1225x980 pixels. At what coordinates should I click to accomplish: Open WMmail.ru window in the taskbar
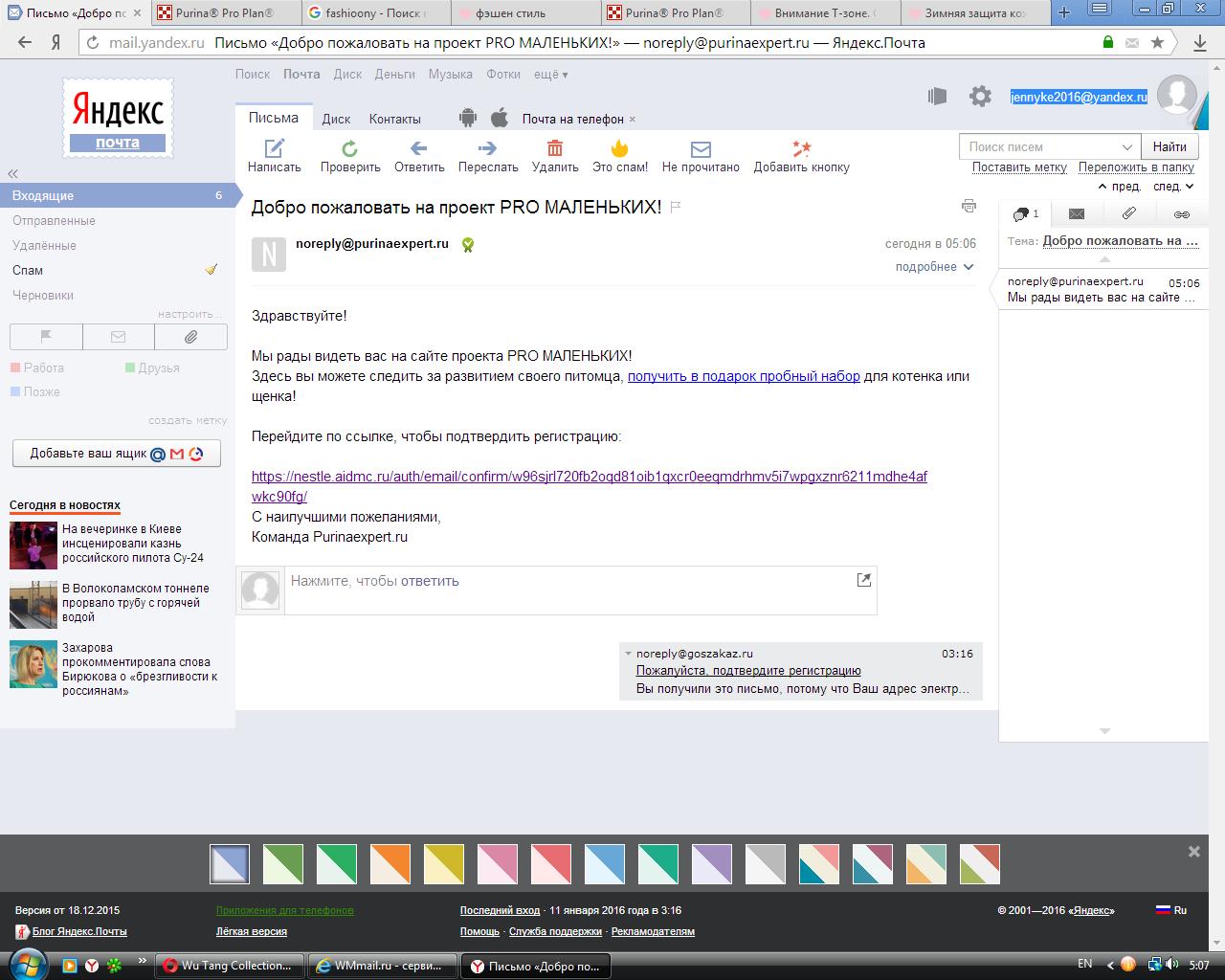(x=383, y=966)
